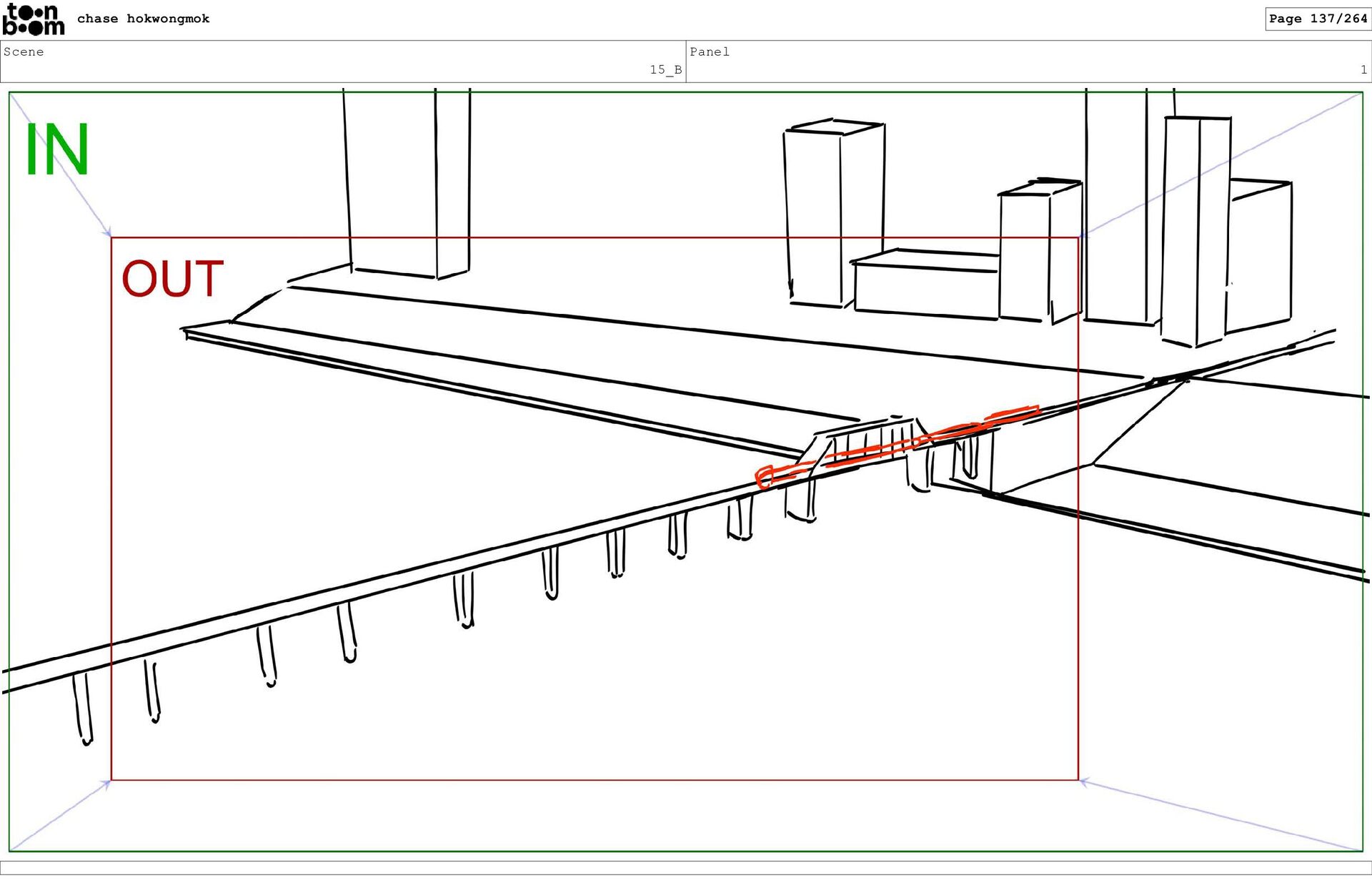Select the scene number 15_B

pos(665,69)
